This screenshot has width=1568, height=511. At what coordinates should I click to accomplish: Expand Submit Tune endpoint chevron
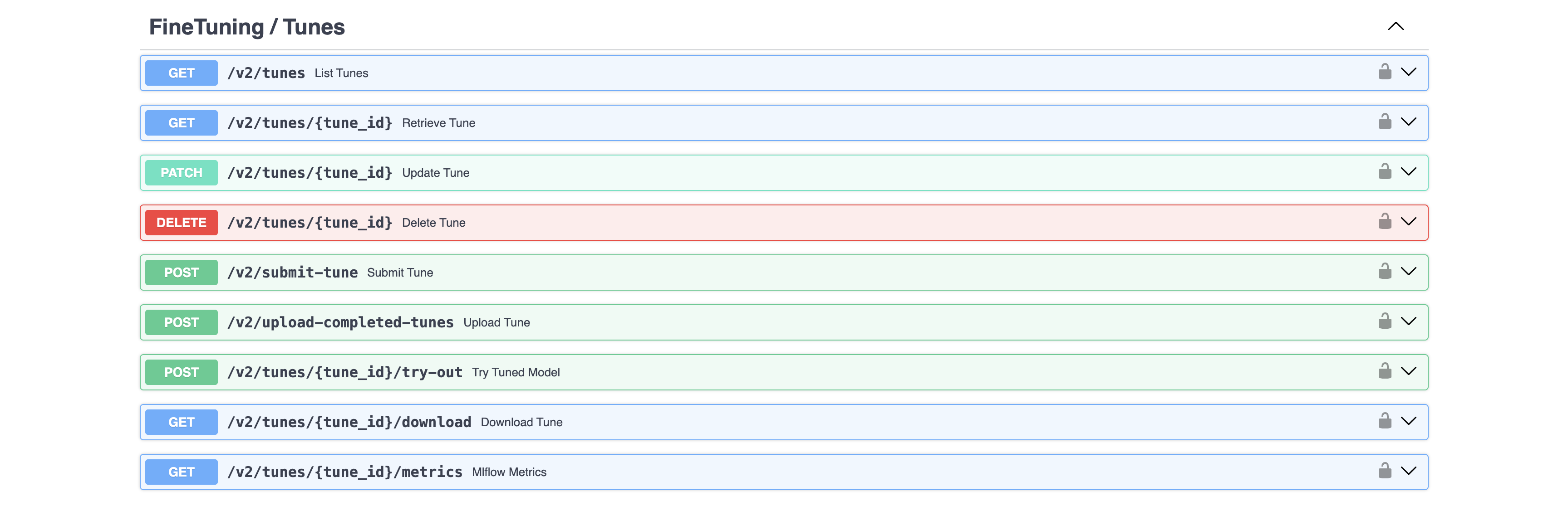[1409, 271]
